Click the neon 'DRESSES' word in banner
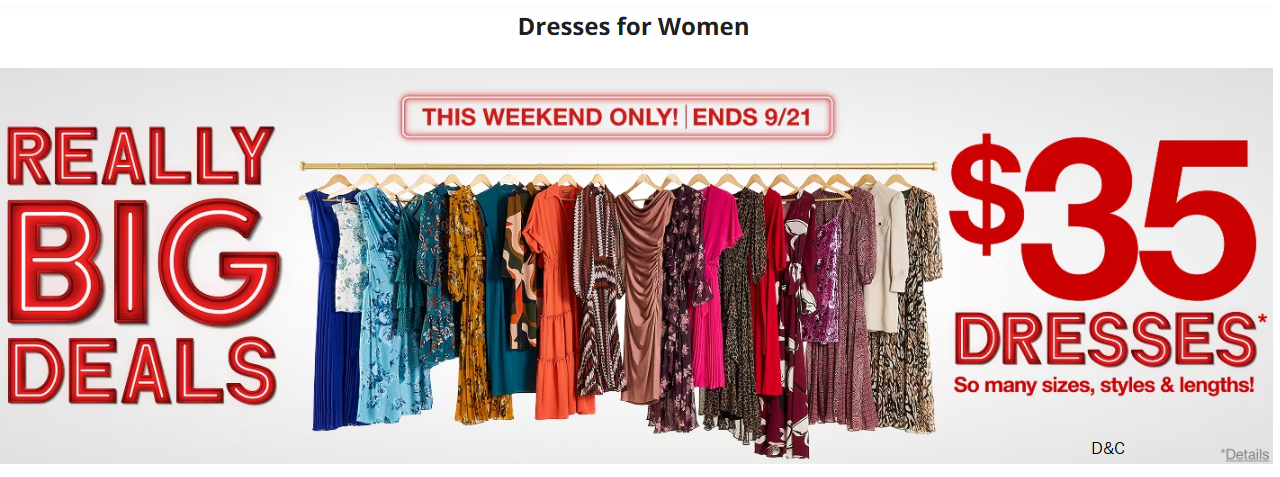The image size is (1280, 477). click(x=1103, y=341)
